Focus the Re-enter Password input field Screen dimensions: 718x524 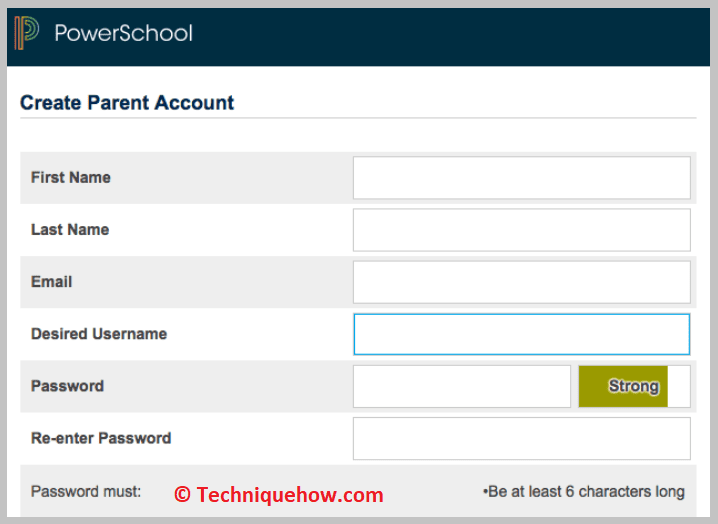coord(521,438)
